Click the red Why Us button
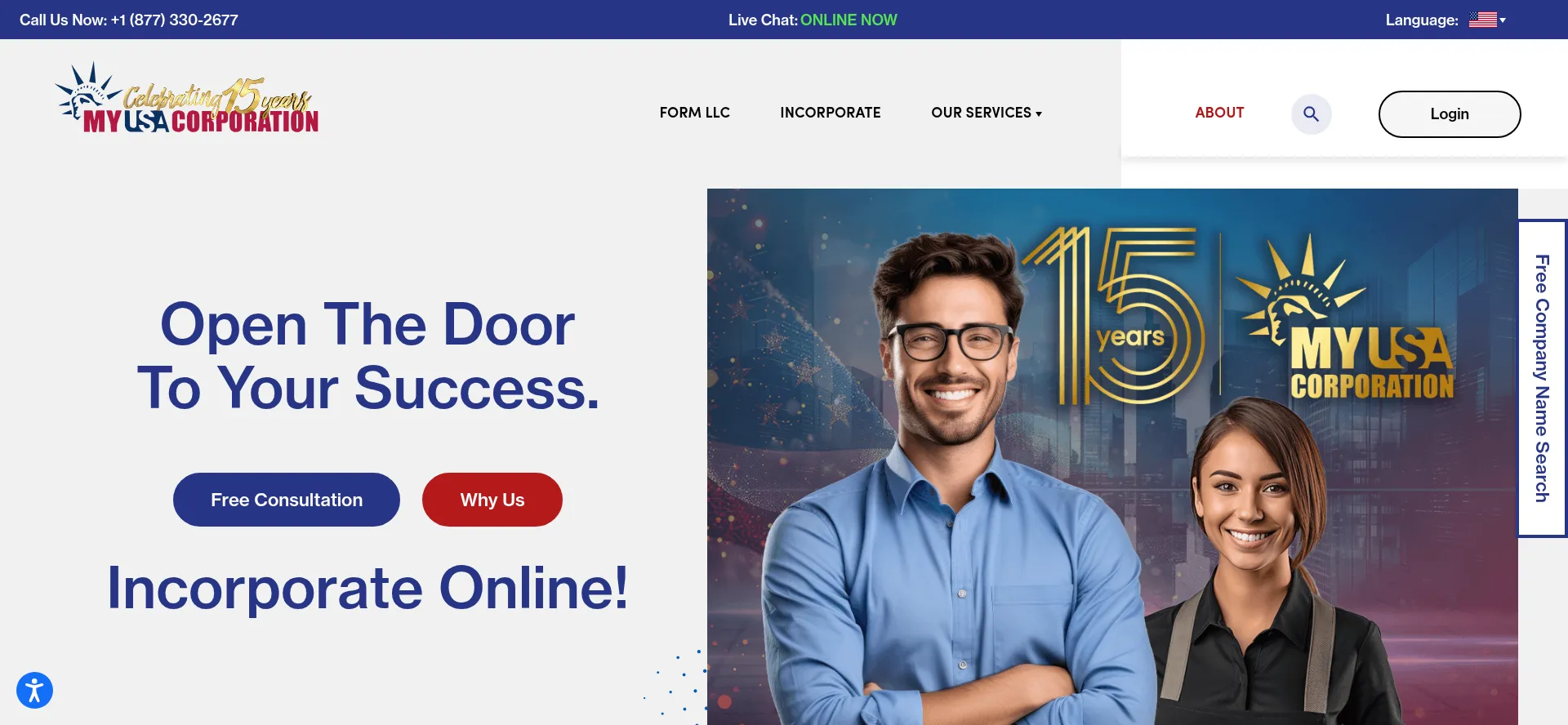 [492, 500]
